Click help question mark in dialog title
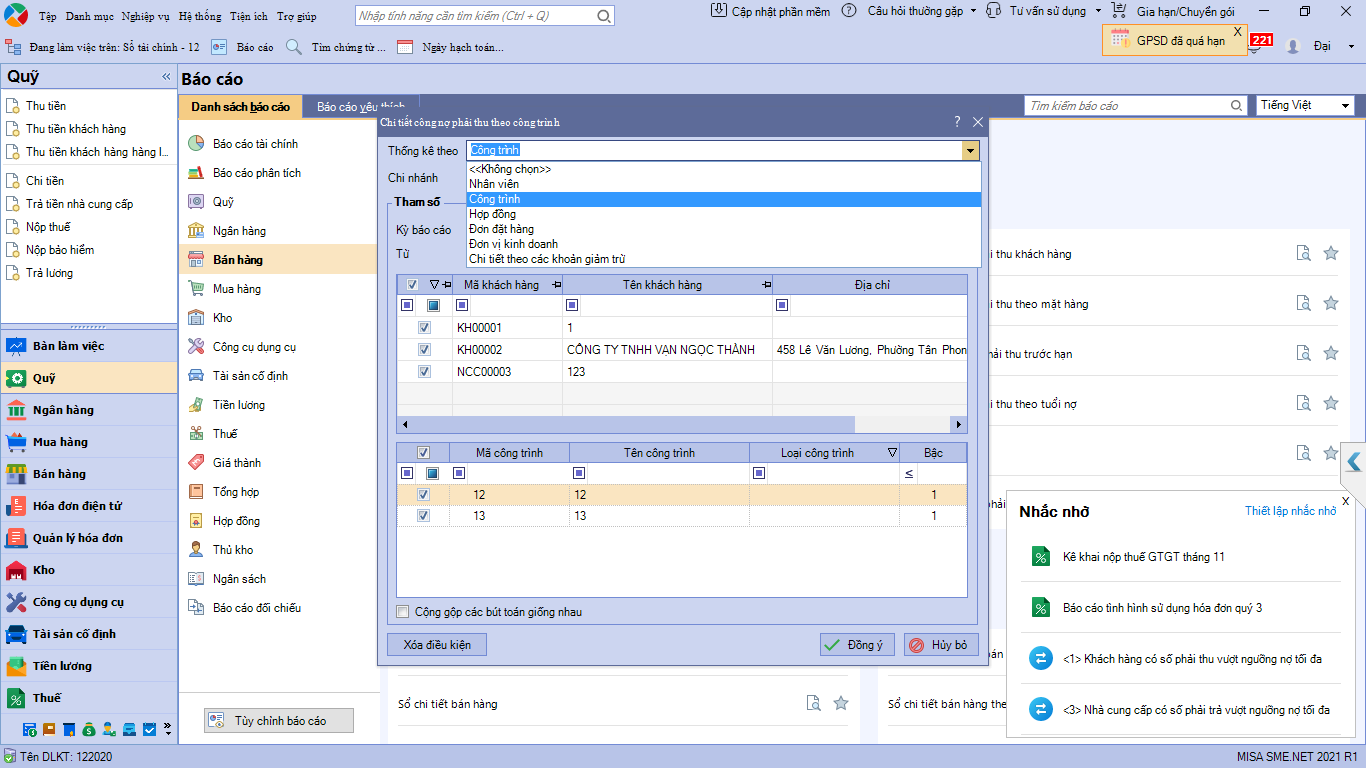Screen dimensions: 1366x768 tap(957, 122)
